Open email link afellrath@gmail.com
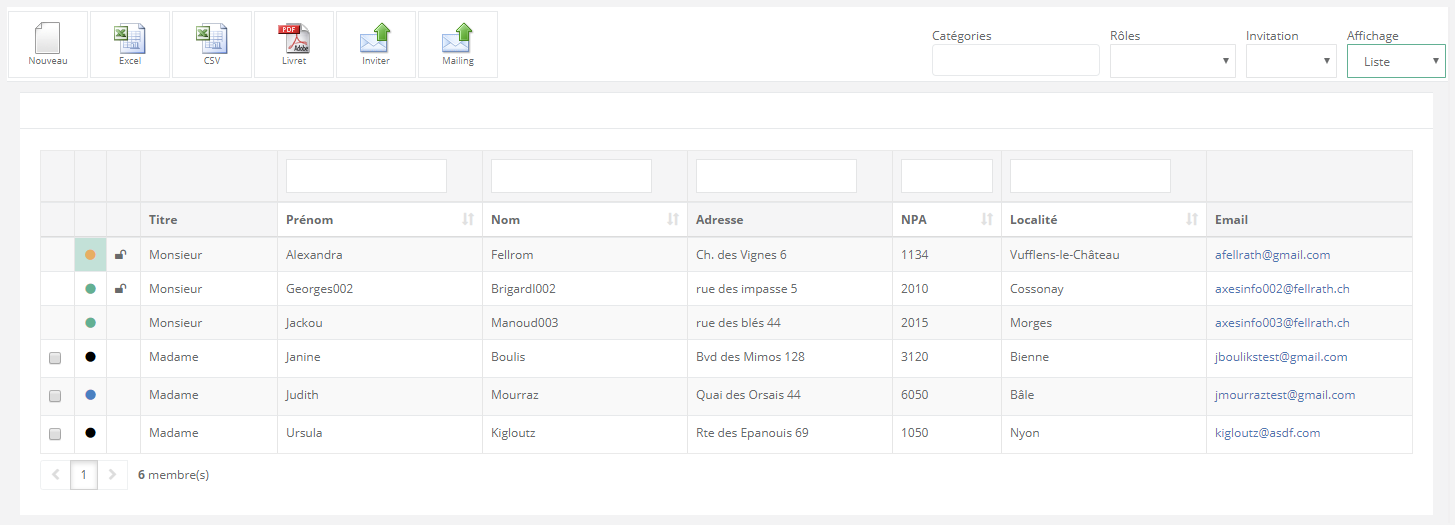This screenshot has height=525, width=1455. pyautogui.click(x=1272, y=255)
